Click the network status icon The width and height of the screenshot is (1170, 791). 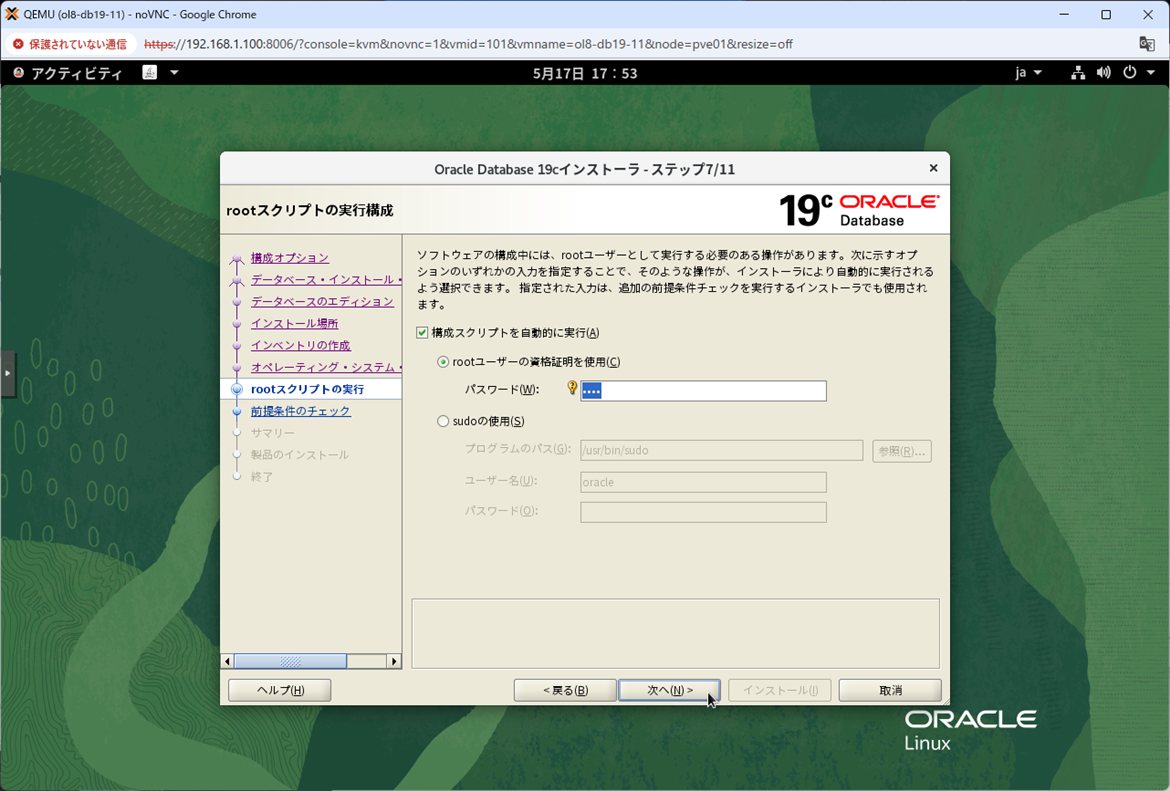click(x=1077, y=72)
